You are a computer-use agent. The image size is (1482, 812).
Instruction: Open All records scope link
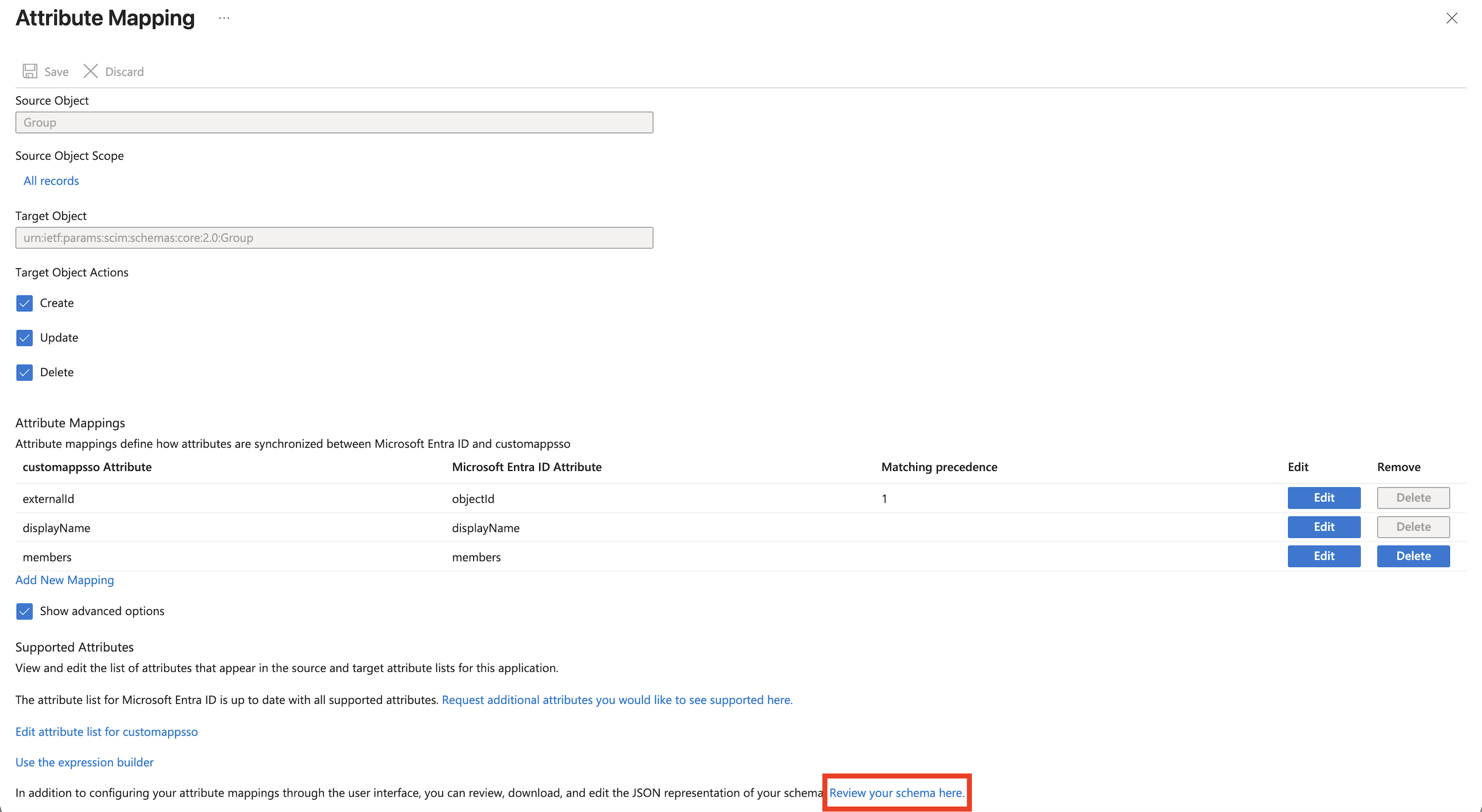click(51, 181)
